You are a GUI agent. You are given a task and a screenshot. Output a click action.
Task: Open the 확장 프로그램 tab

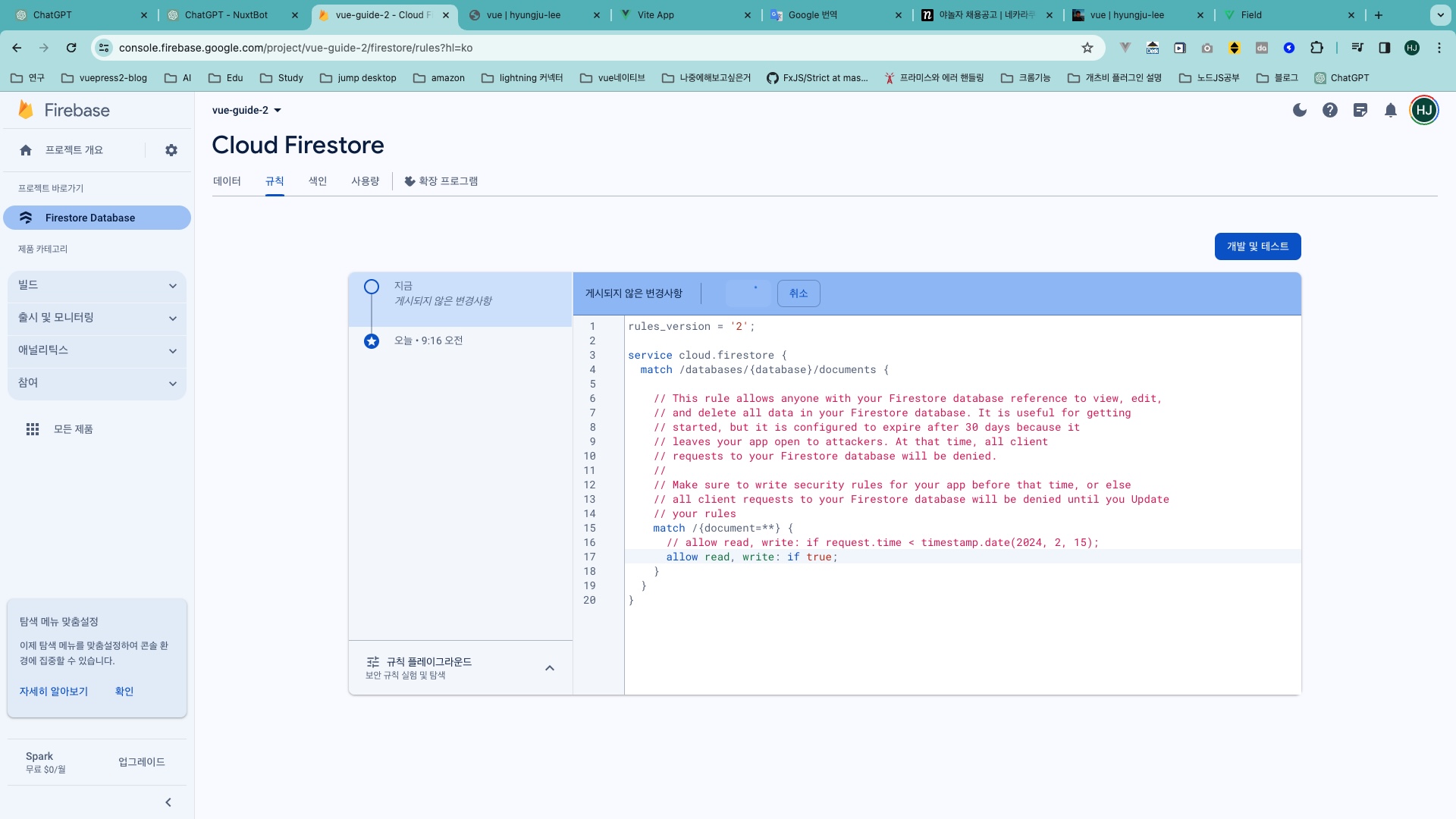pyautogui.click(x=441, y=181)
